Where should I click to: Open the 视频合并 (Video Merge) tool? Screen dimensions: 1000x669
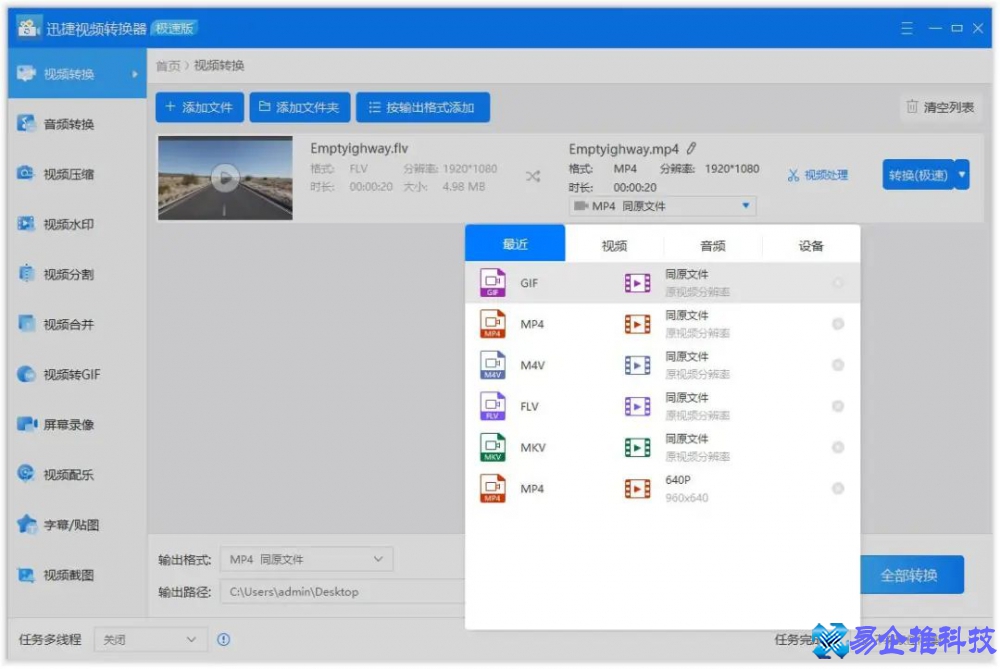[x=70, y=322]
